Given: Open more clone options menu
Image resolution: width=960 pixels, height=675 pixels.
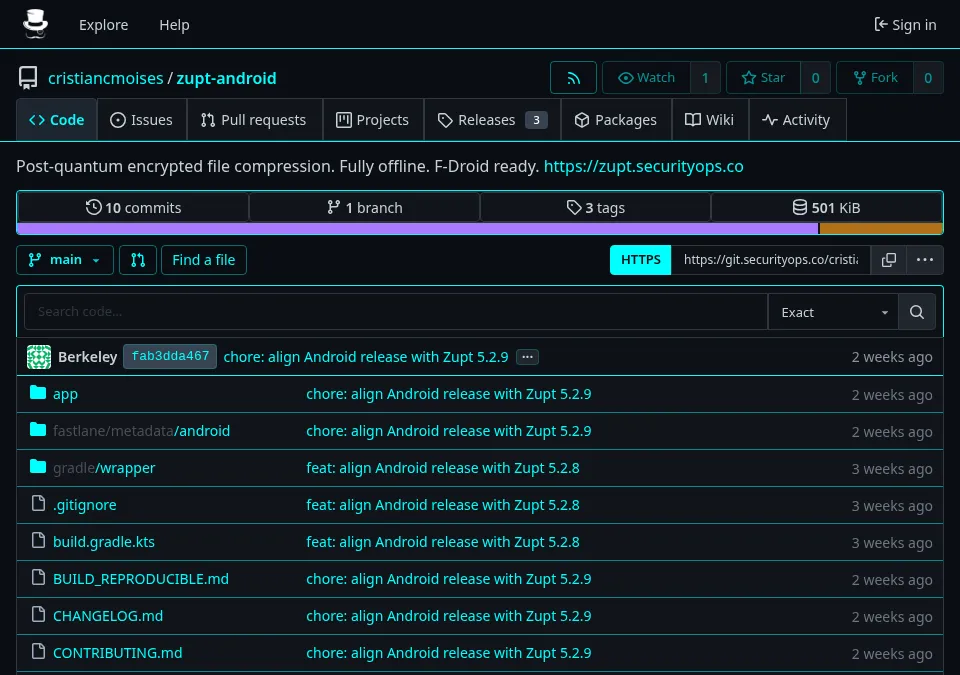Looking at the screenshot, I should [924, 260].
